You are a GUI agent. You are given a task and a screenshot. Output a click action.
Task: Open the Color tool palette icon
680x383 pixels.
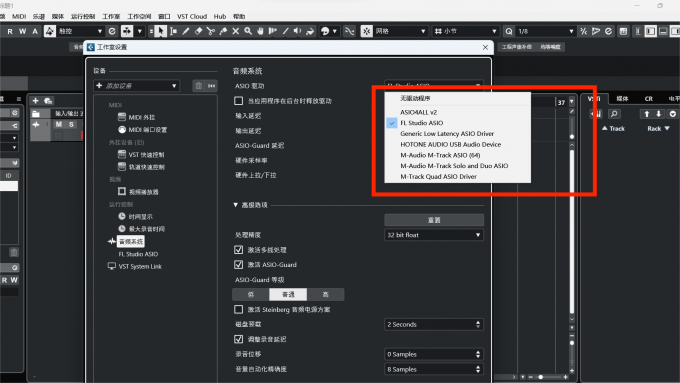(x=325, y=31)
